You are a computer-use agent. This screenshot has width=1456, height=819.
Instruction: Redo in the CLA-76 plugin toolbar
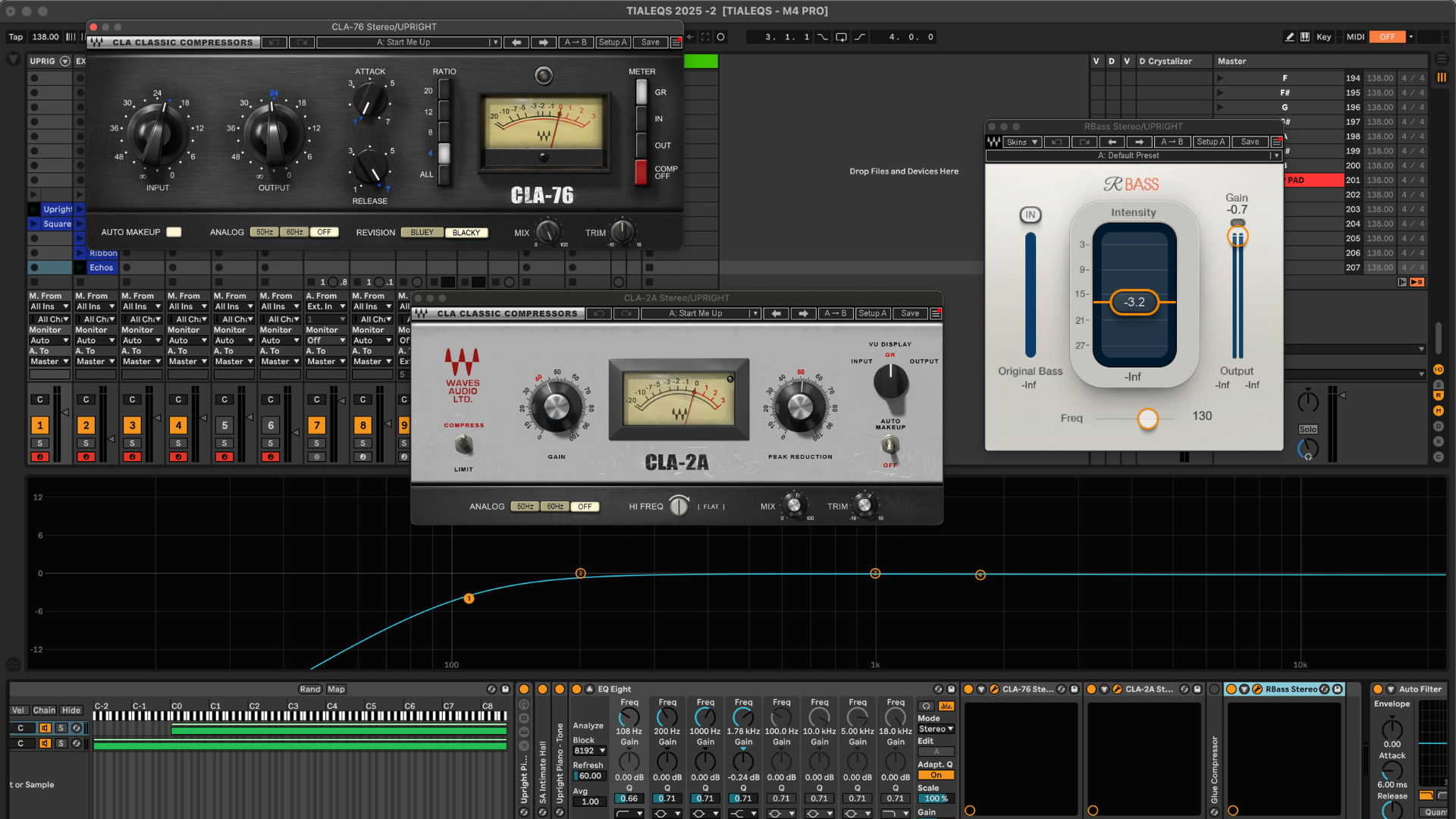(x=302, y=42)
